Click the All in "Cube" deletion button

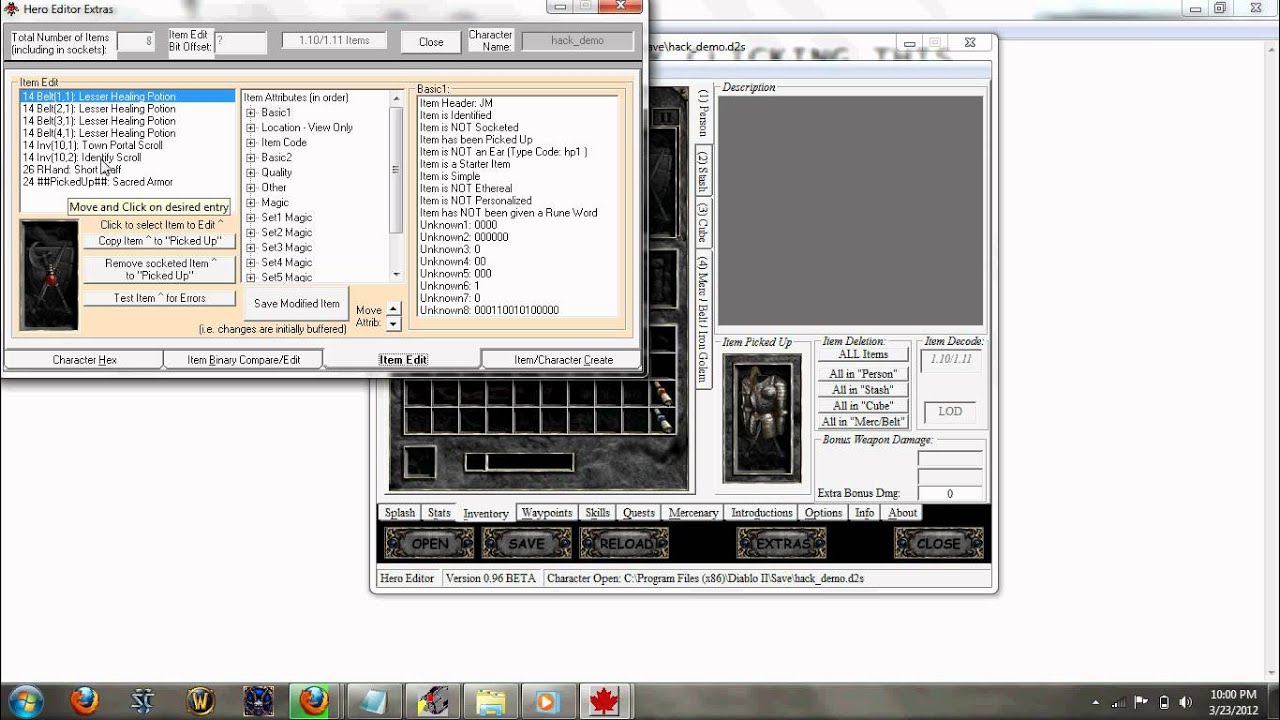pyautogui.click(x=862, y=406)
